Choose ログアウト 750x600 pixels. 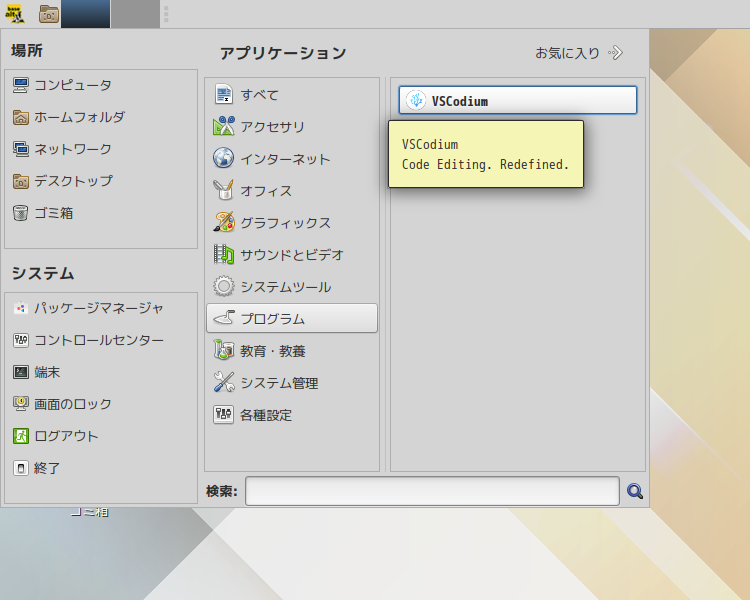point(101,436)
